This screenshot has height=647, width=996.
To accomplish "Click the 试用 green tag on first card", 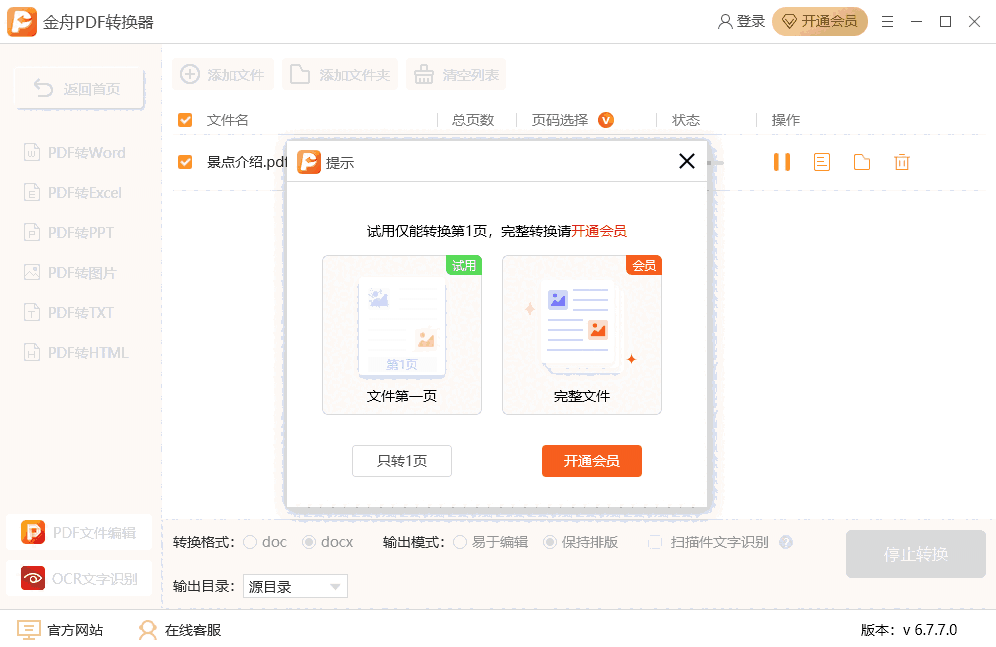I will tap(464, 265).
